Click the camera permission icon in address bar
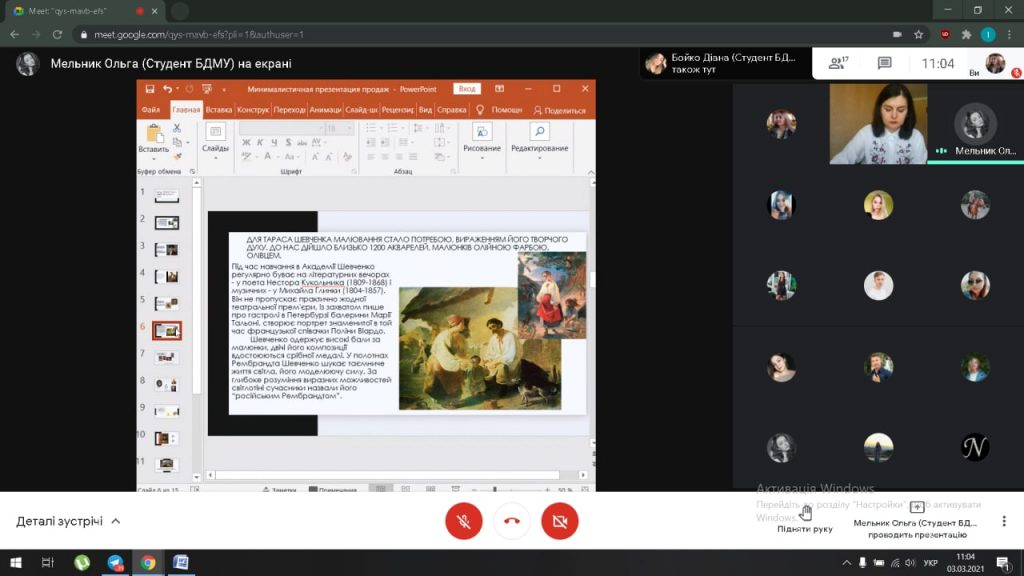The width and height of the screenshot is (1024, 576). coord(897,35)
